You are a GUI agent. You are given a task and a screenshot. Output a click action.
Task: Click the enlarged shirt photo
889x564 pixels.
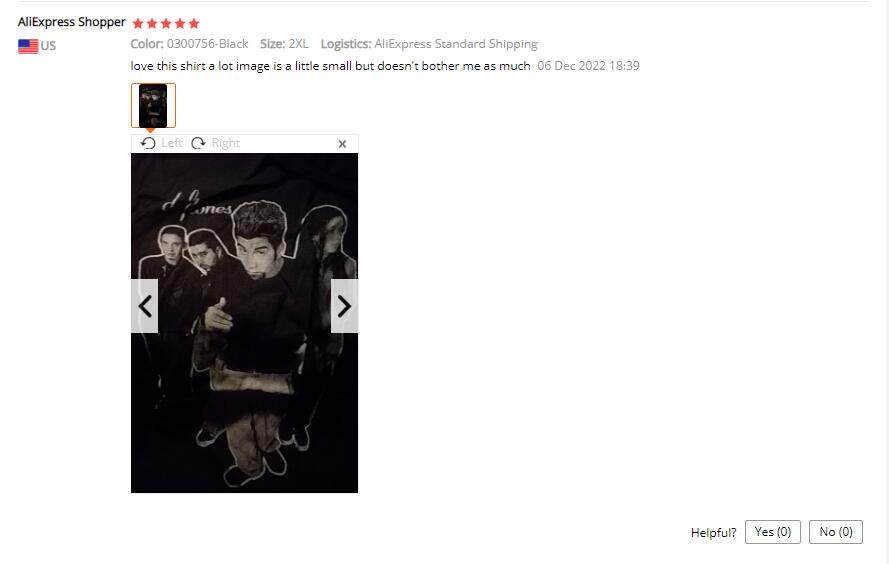point(244,323)
